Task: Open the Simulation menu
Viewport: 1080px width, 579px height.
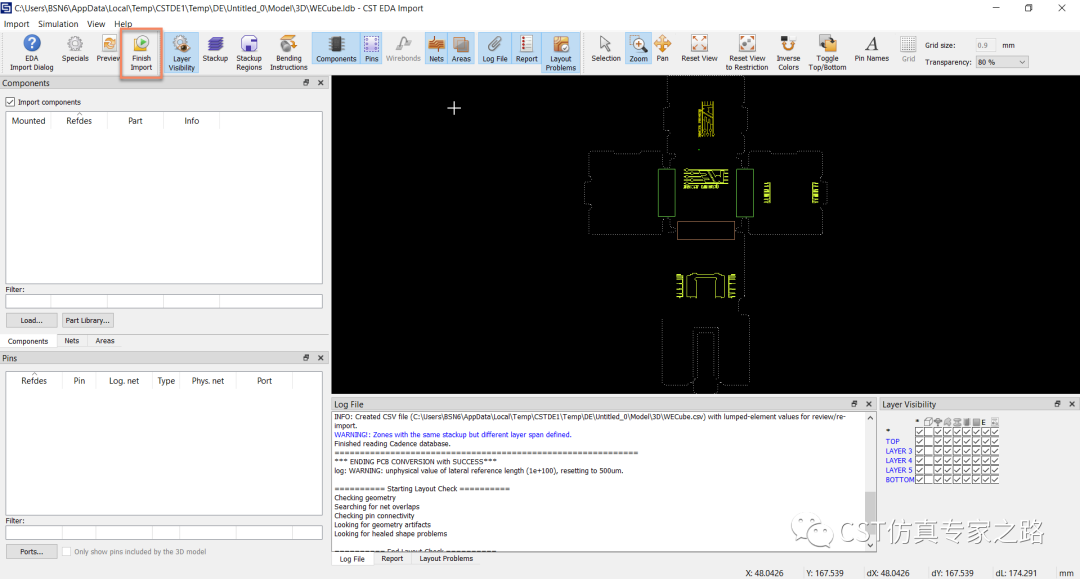Action: (58, 24)
